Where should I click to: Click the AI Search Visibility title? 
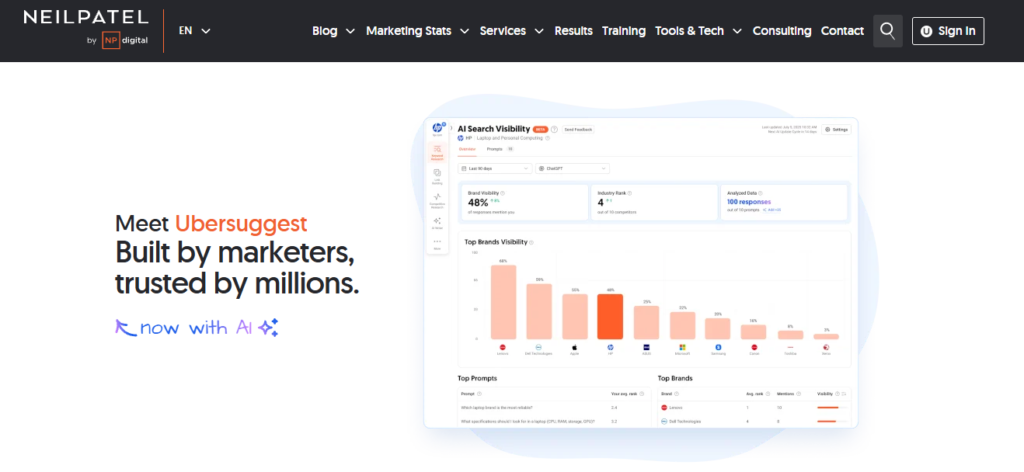pyautogui.click(x=494, y=129)
